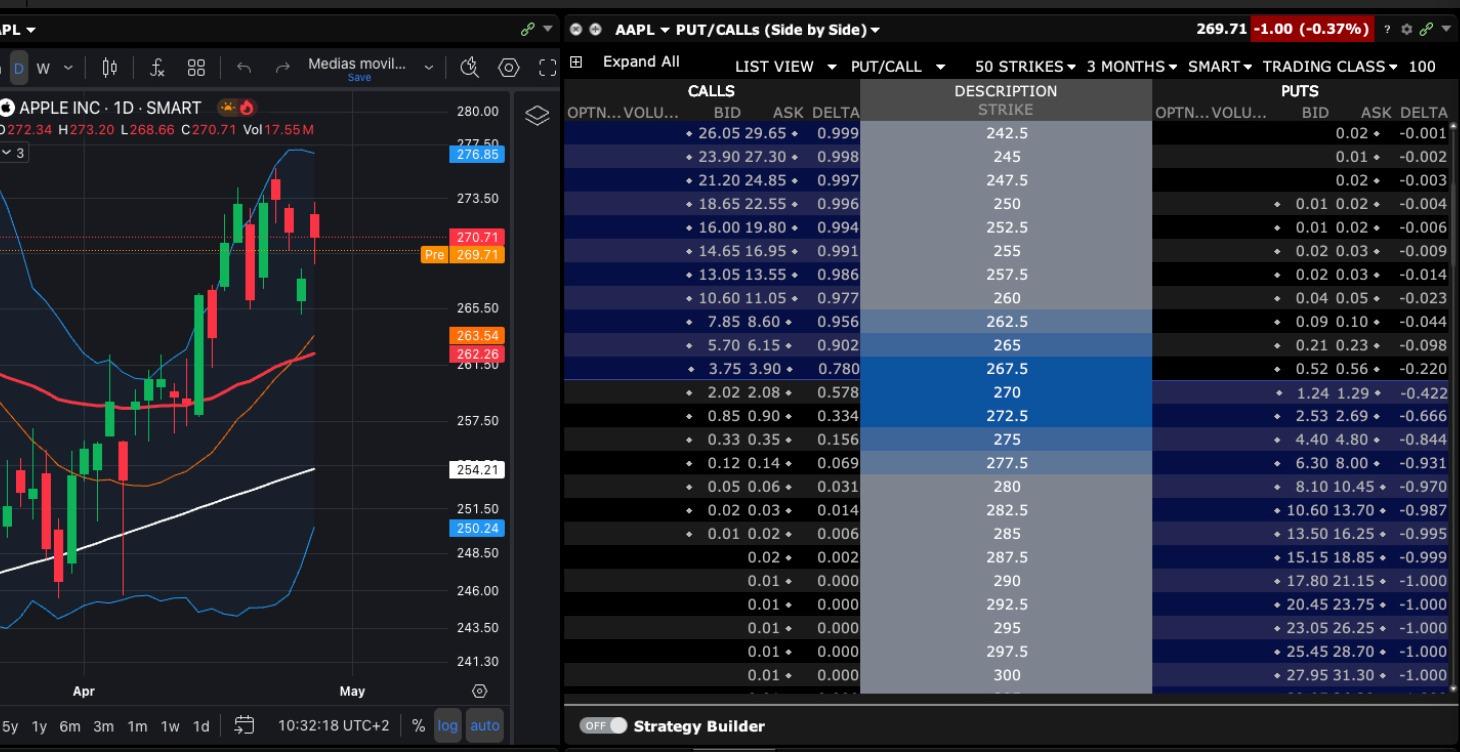
Task: Select the D daily interval button
Action: pyautogui.click(x=18, y=68)
